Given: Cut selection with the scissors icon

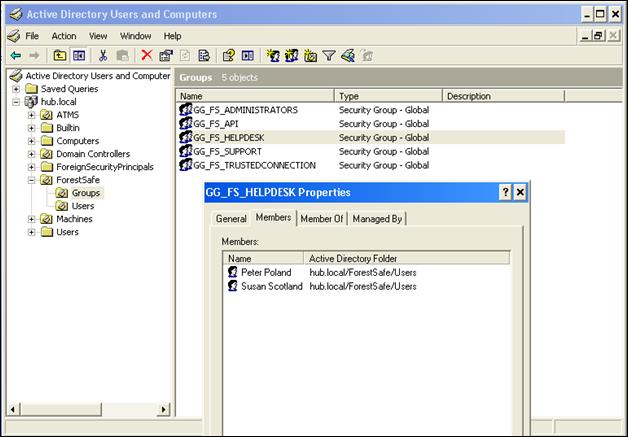Looking at the screenshot, I should point(103,56).
